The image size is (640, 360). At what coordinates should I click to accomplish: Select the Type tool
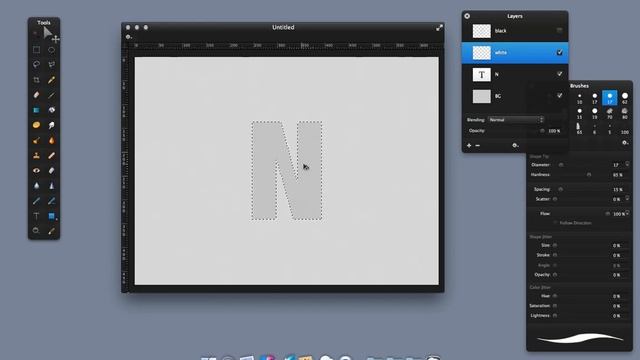coord(36,216)
